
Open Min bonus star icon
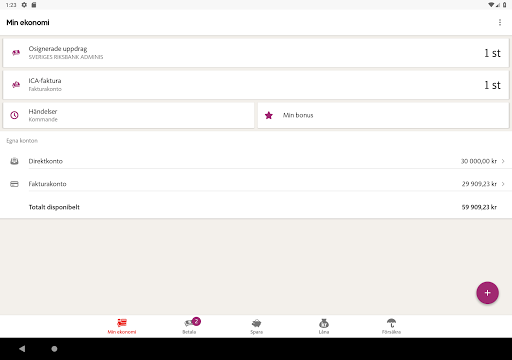point(269,115)
